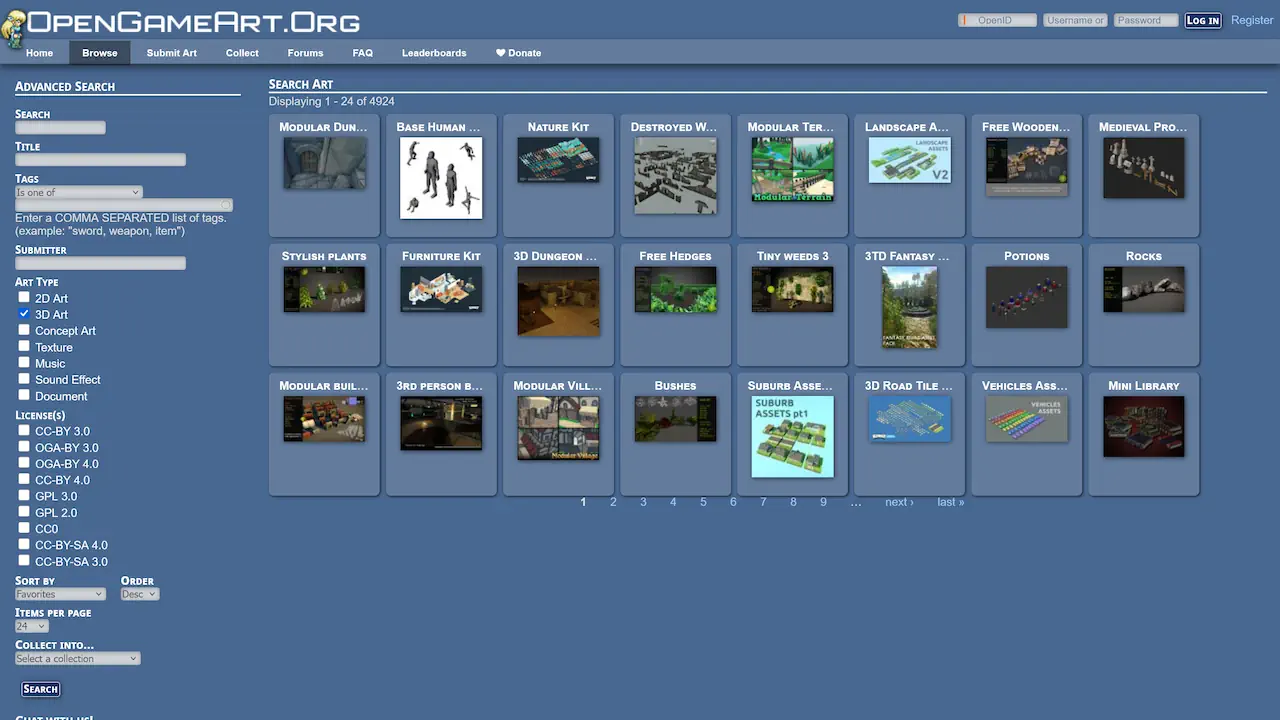Open the 3TD Fantasy ruins thumbnail

[x=909, y=307]
